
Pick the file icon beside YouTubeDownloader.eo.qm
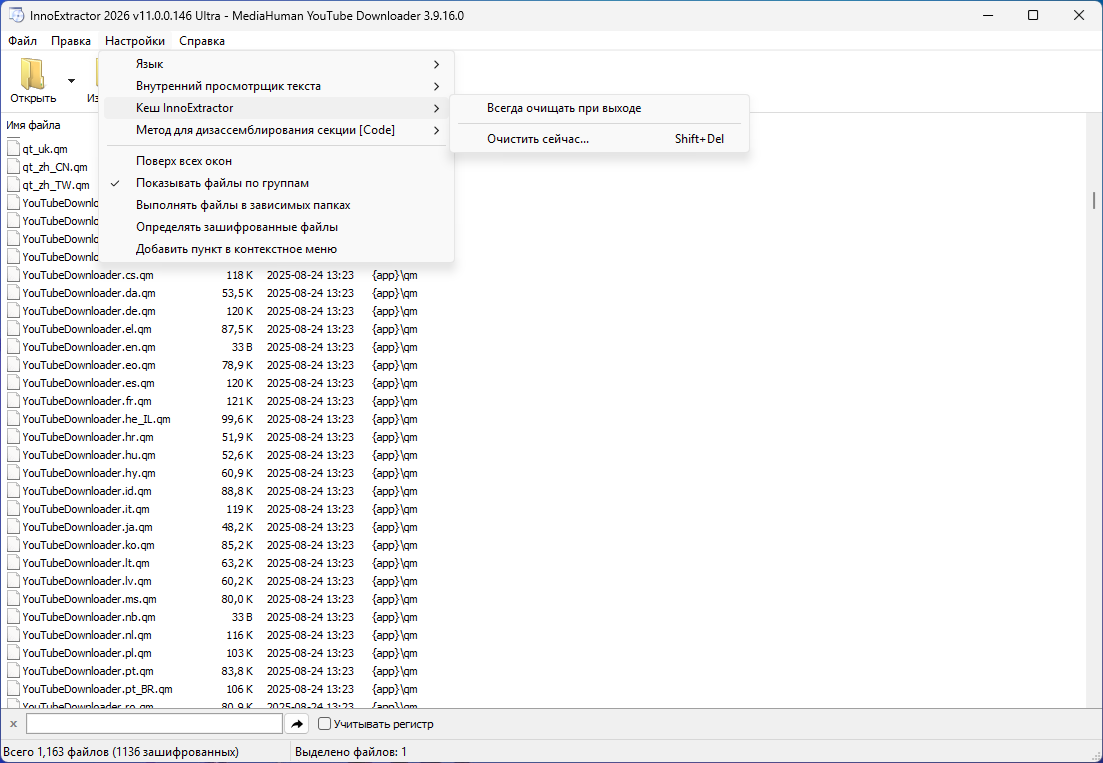[x=13, y=365]
